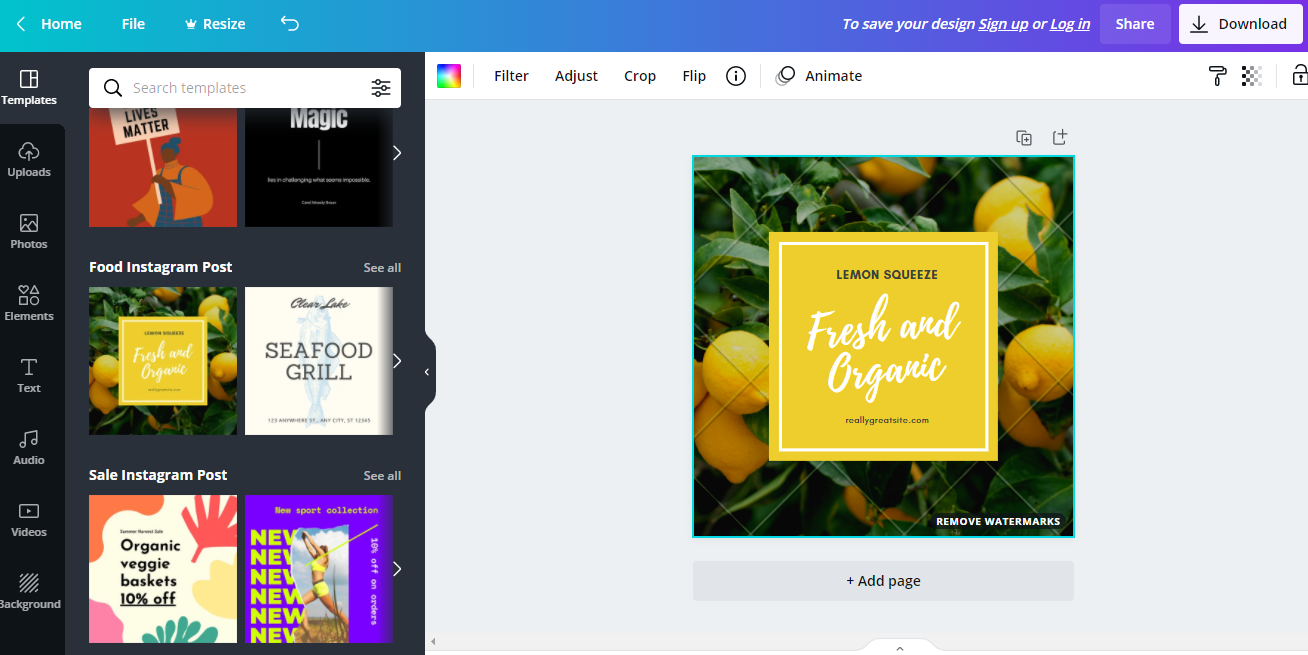The image size is (1308, 655).
Task: Click the undo arrow icon
Action: coord(290,24)
